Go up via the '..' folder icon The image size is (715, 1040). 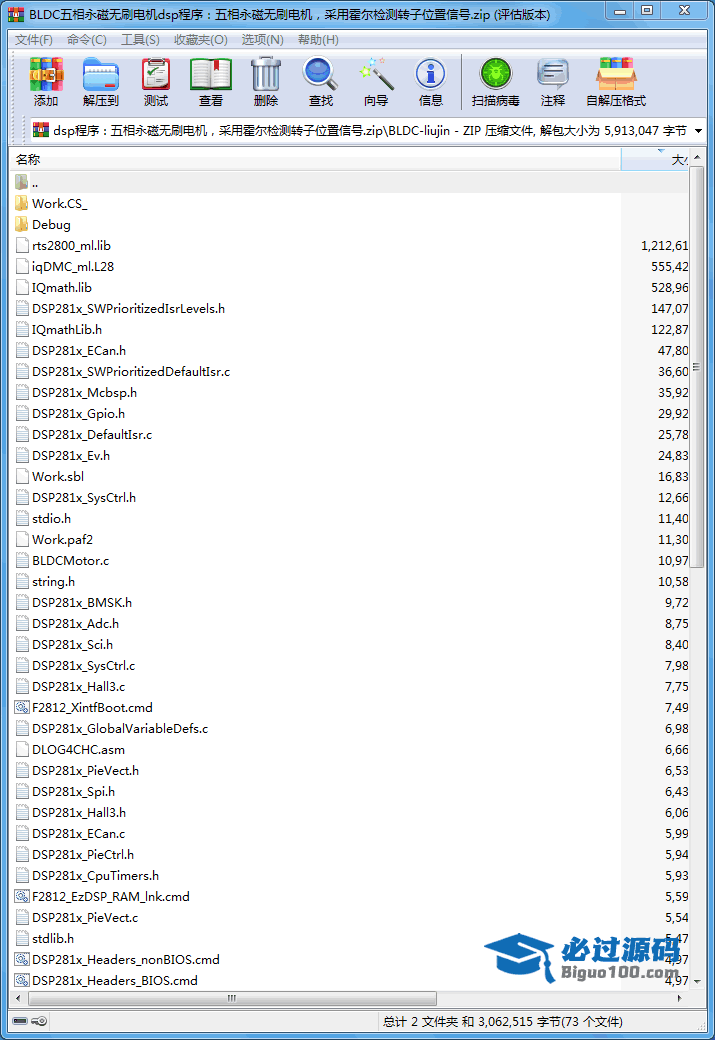click(22, 182)
